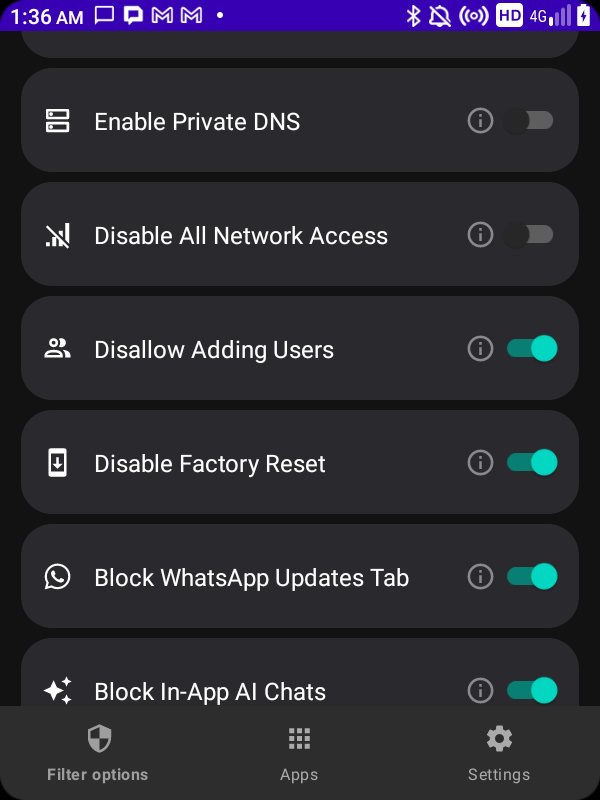The image size is (600, 800).
Task: Click the factory reset phone icon
Action: tap(59, 462)
